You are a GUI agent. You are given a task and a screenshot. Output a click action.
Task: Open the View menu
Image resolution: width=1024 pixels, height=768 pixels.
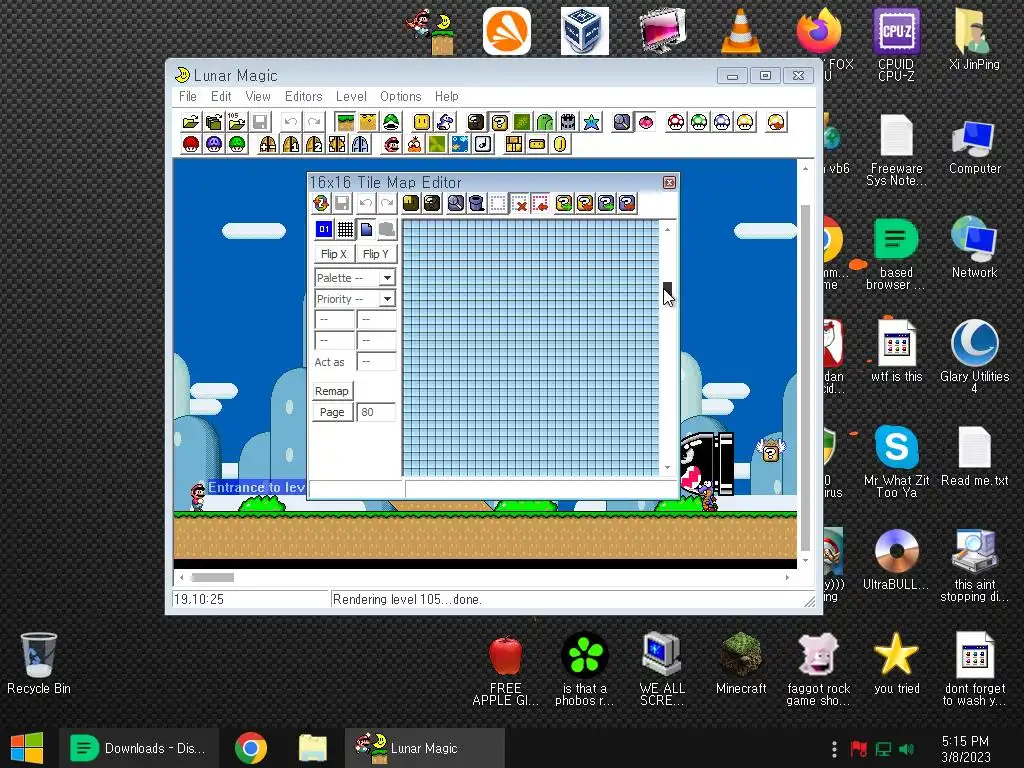pyautogui.click(x=258, y=96)
